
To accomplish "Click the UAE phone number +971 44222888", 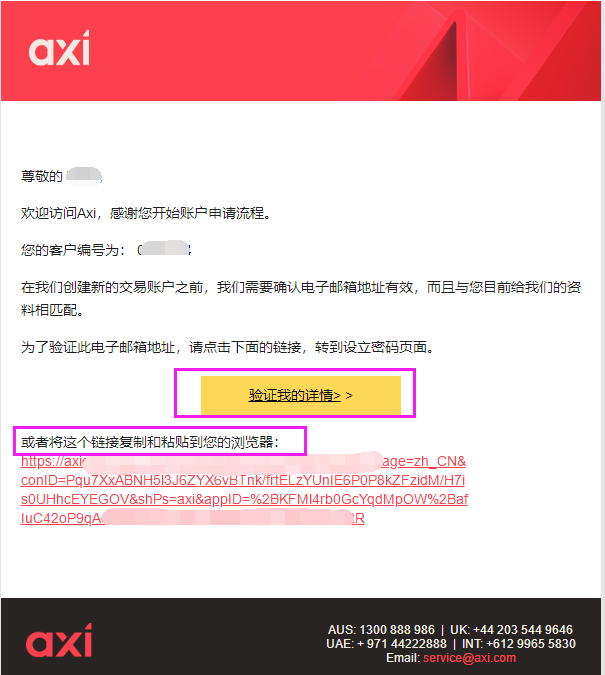I will (402, 644).
